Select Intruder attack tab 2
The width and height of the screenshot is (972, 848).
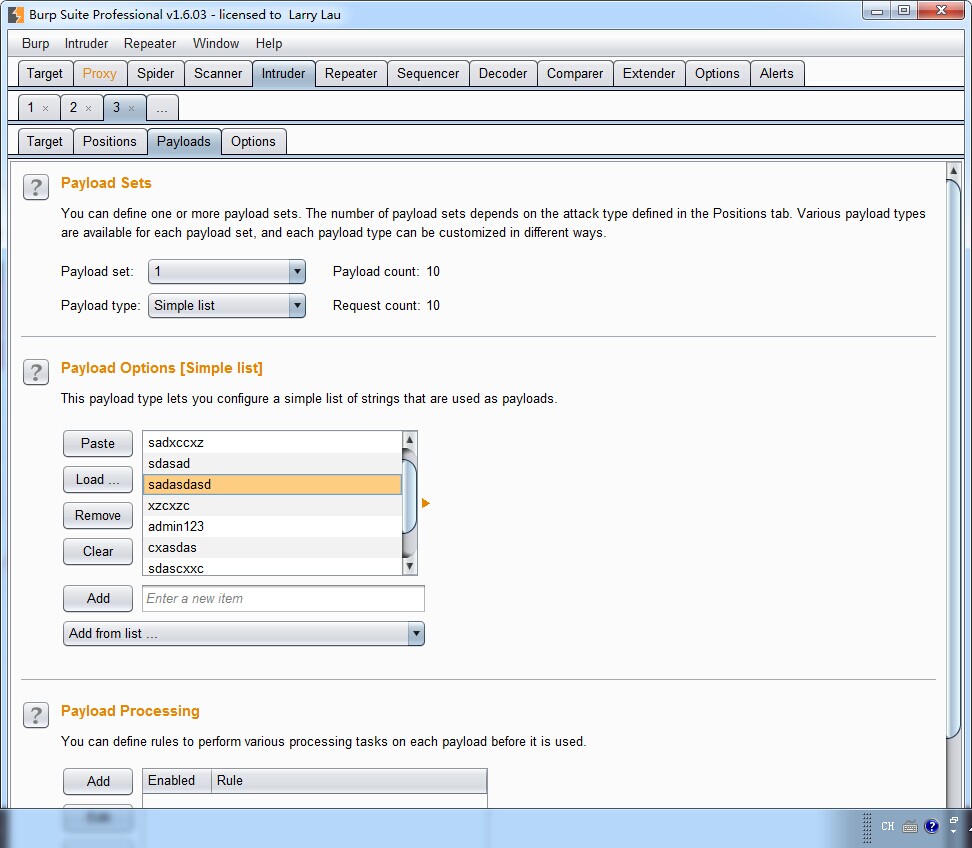(73, 108)
